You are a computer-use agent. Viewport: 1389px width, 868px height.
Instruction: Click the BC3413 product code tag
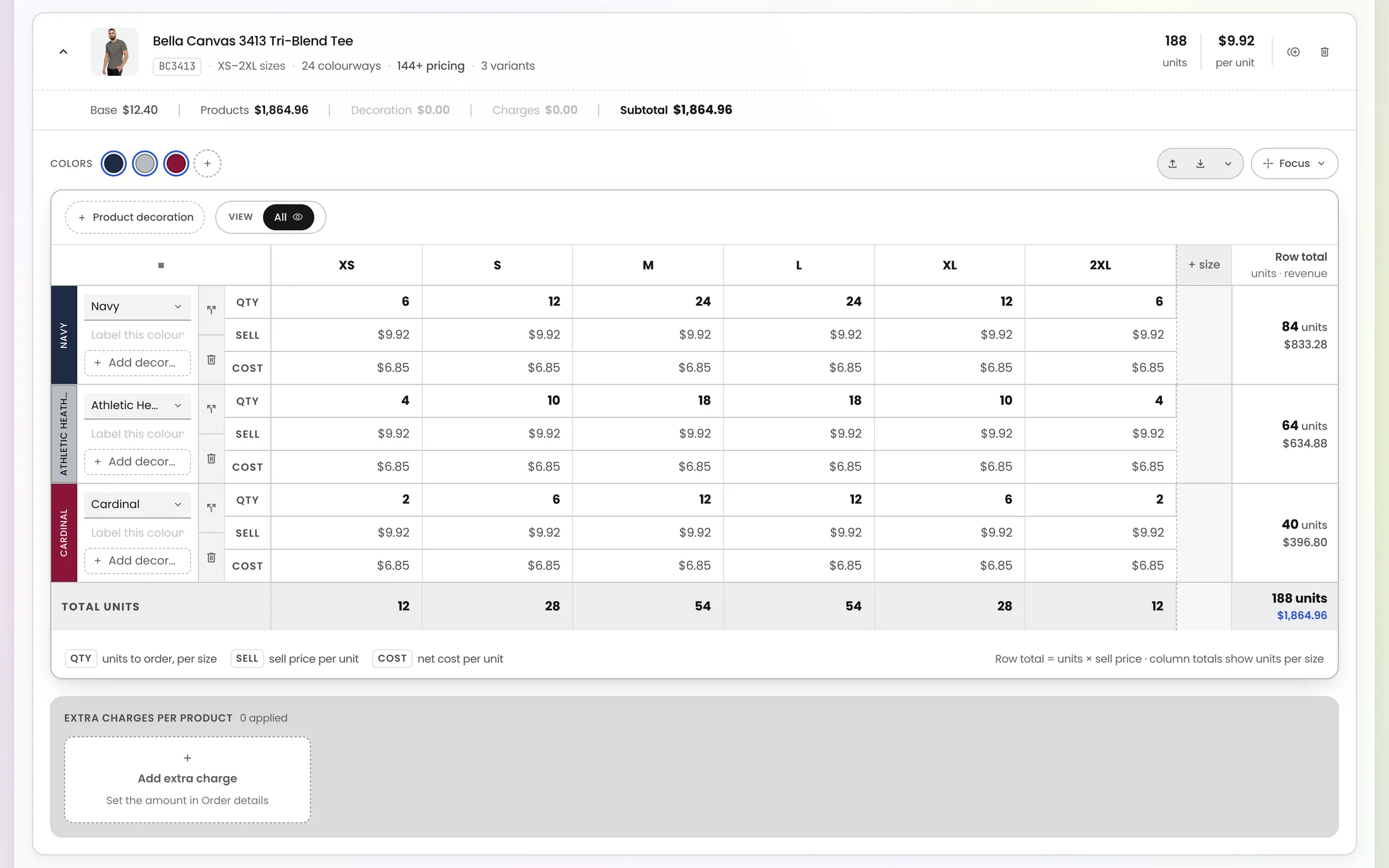177,66
